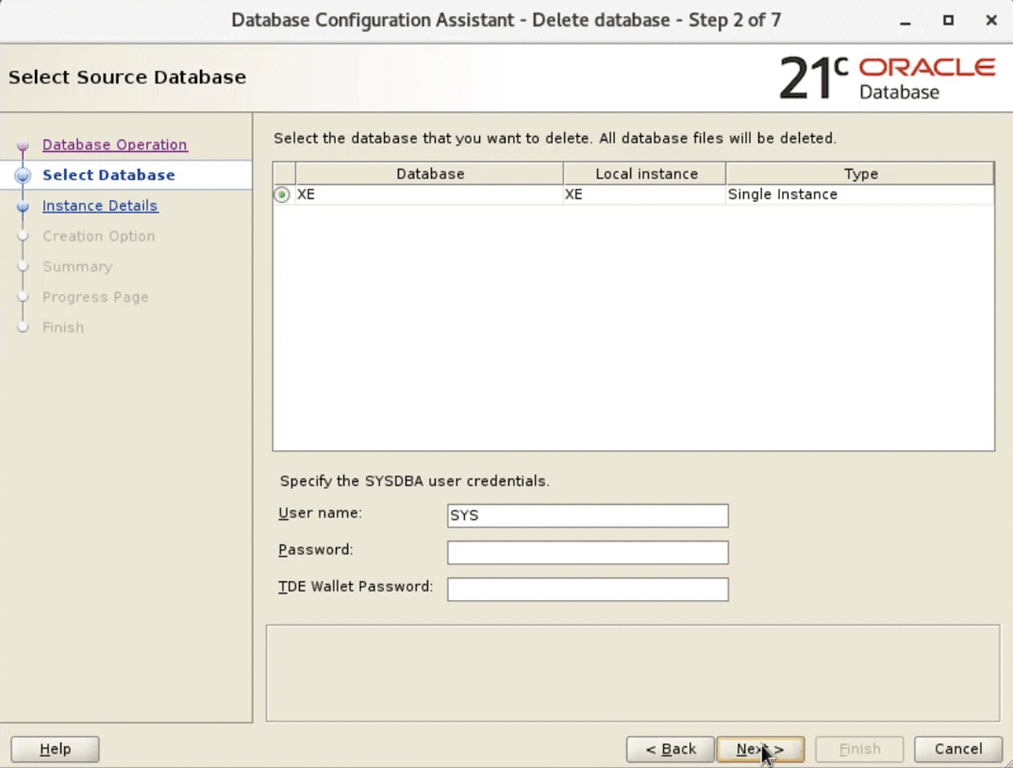Click the XE value under Local instance
This screenshot has height=768, width=1013.
644,194
